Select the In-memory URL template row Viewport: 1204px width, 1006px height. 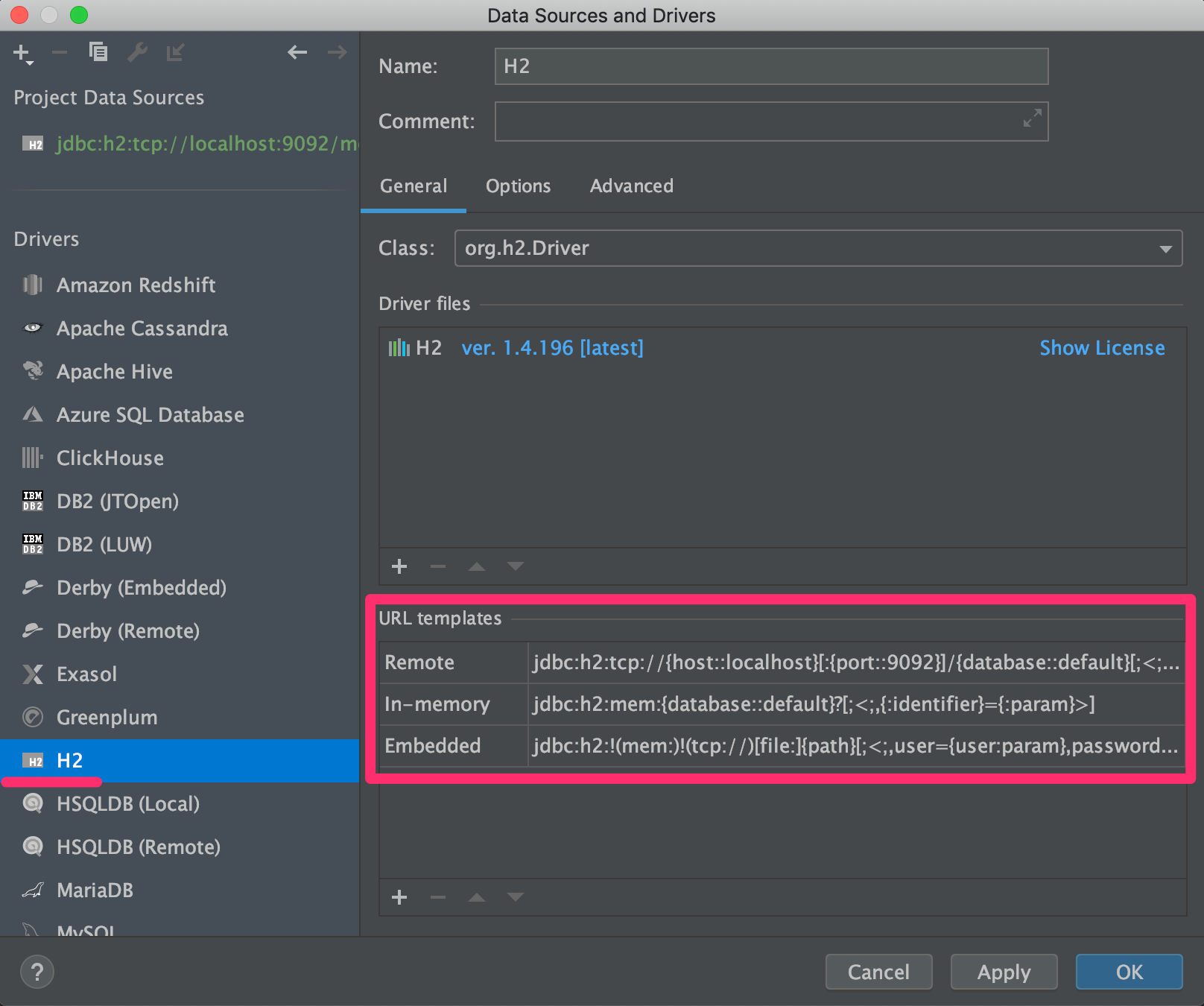(x=782, y=704)
